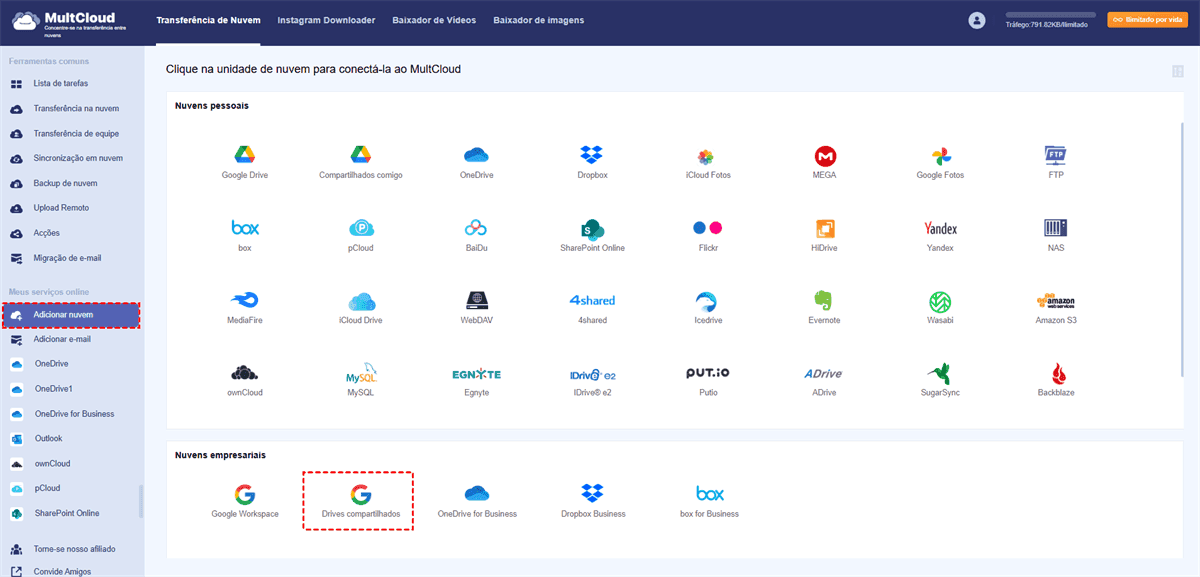The height and width of the screenshot is (577, 1200).
Task: Click the traffic usage progress bar
Action: tap(1050, 15)
